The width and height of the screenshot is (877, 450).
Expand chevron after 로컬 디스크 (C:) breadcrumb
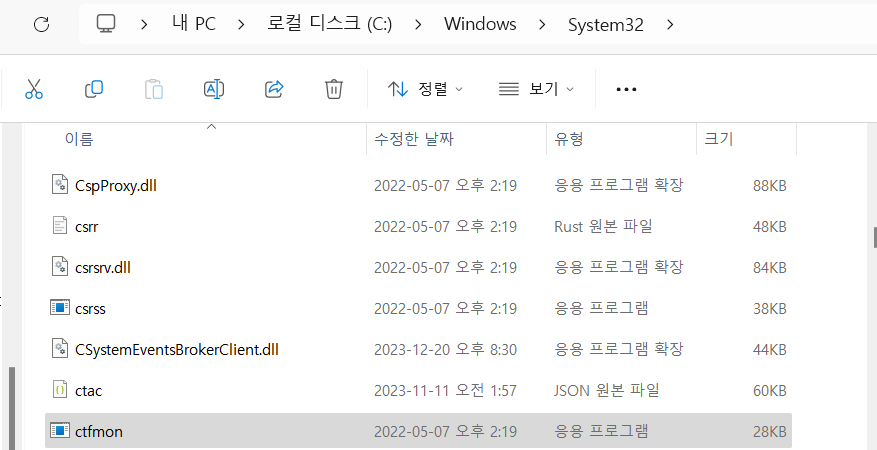(x=419, y=25)
